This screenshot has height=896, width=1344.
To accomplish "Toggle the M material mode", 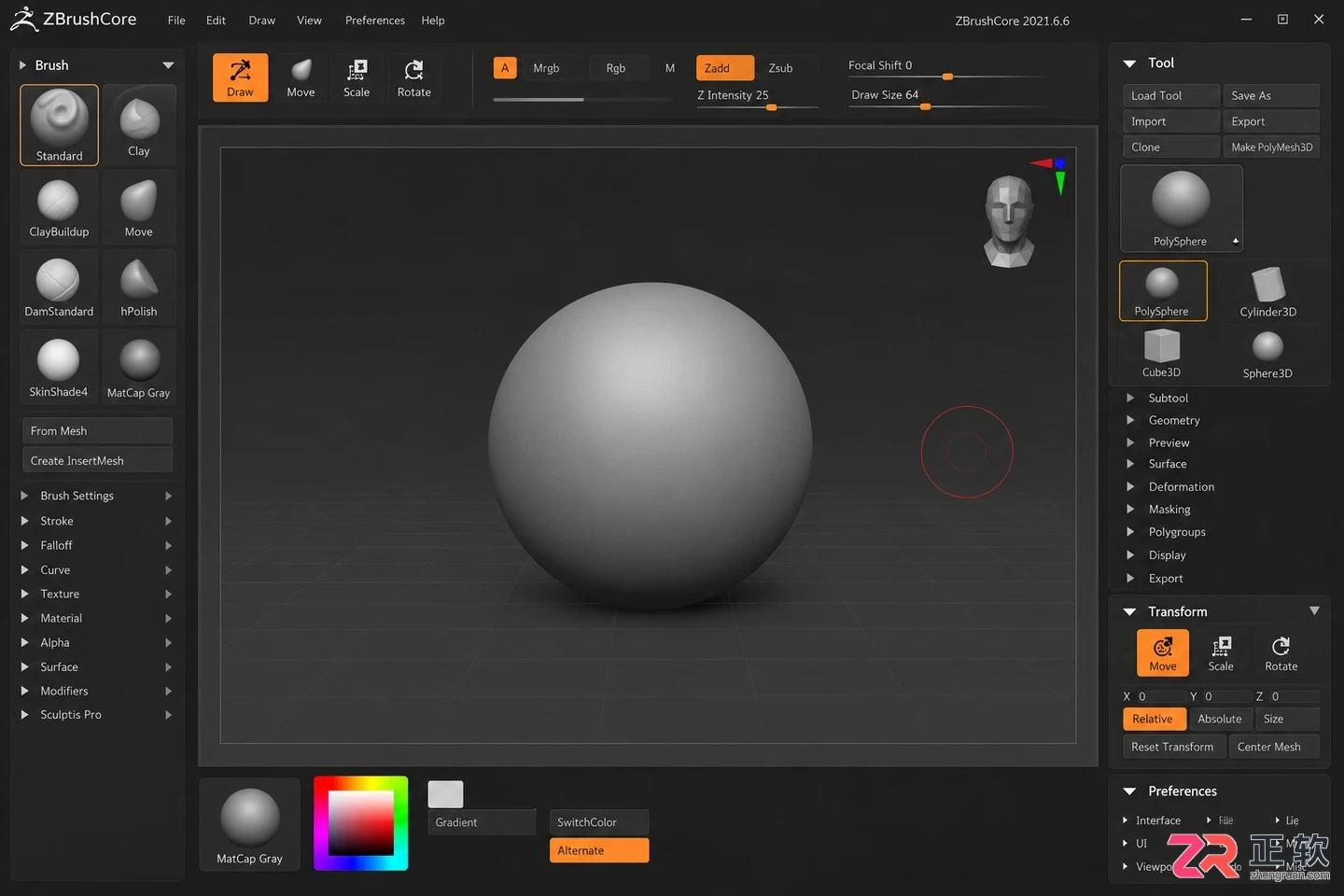I will (x=670, y=68).
